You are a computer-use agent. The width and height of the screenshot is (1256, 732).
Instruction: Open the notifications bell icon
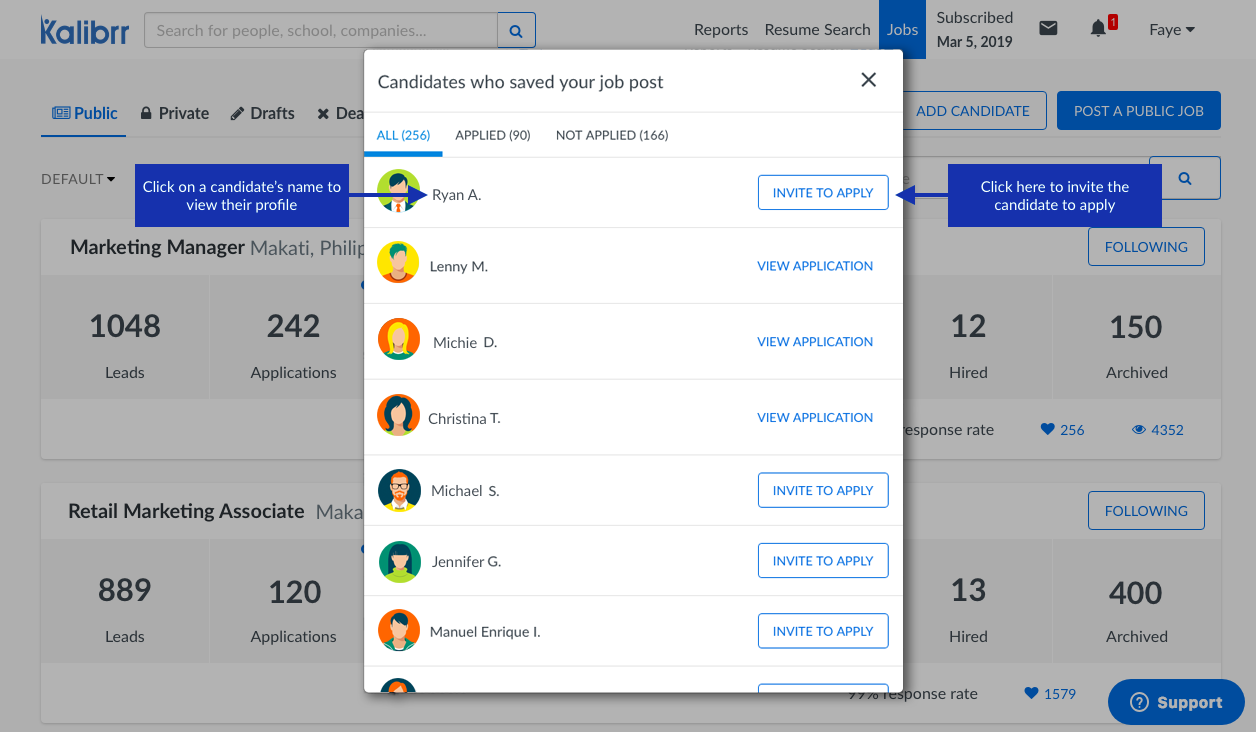click(1098, 29)
